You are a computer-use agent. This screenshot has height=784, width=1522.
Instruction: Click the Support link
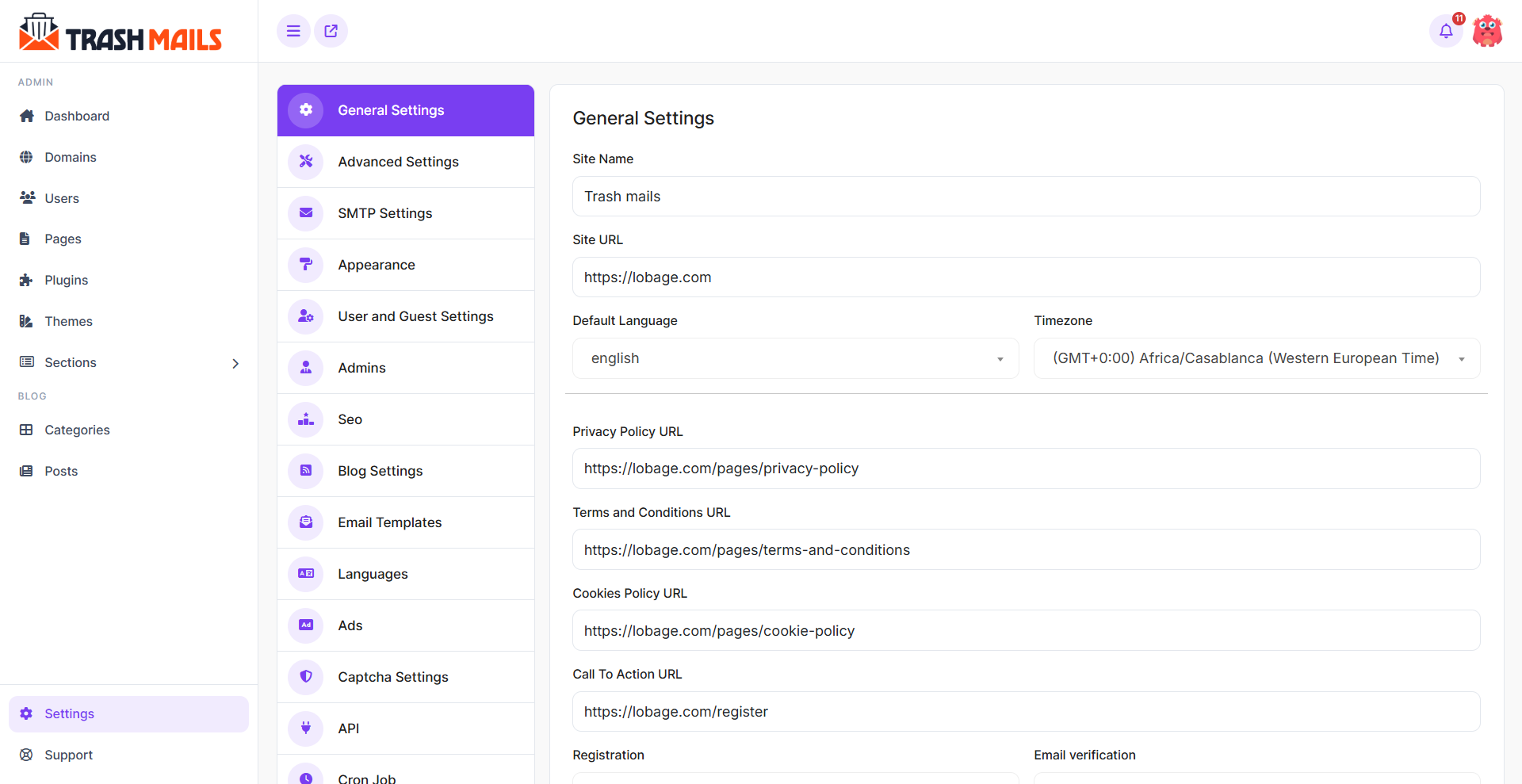[x=68, y=755]
